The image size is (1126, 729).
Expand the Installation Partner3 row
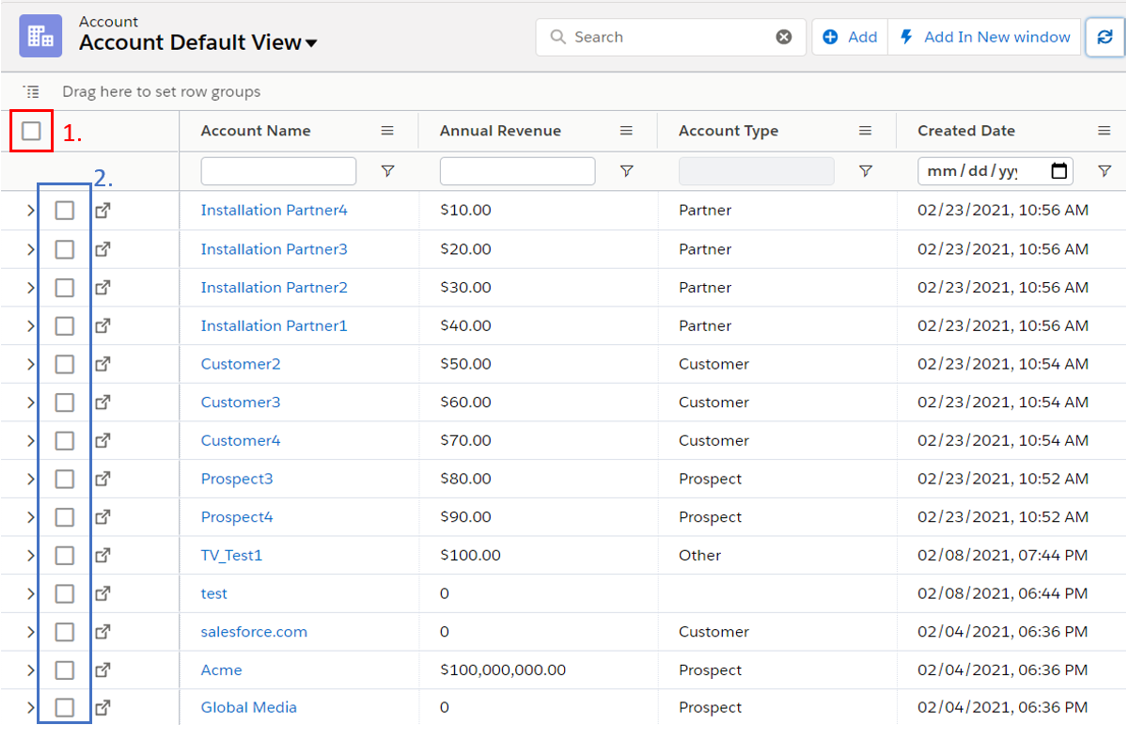(x=30, y=249)
